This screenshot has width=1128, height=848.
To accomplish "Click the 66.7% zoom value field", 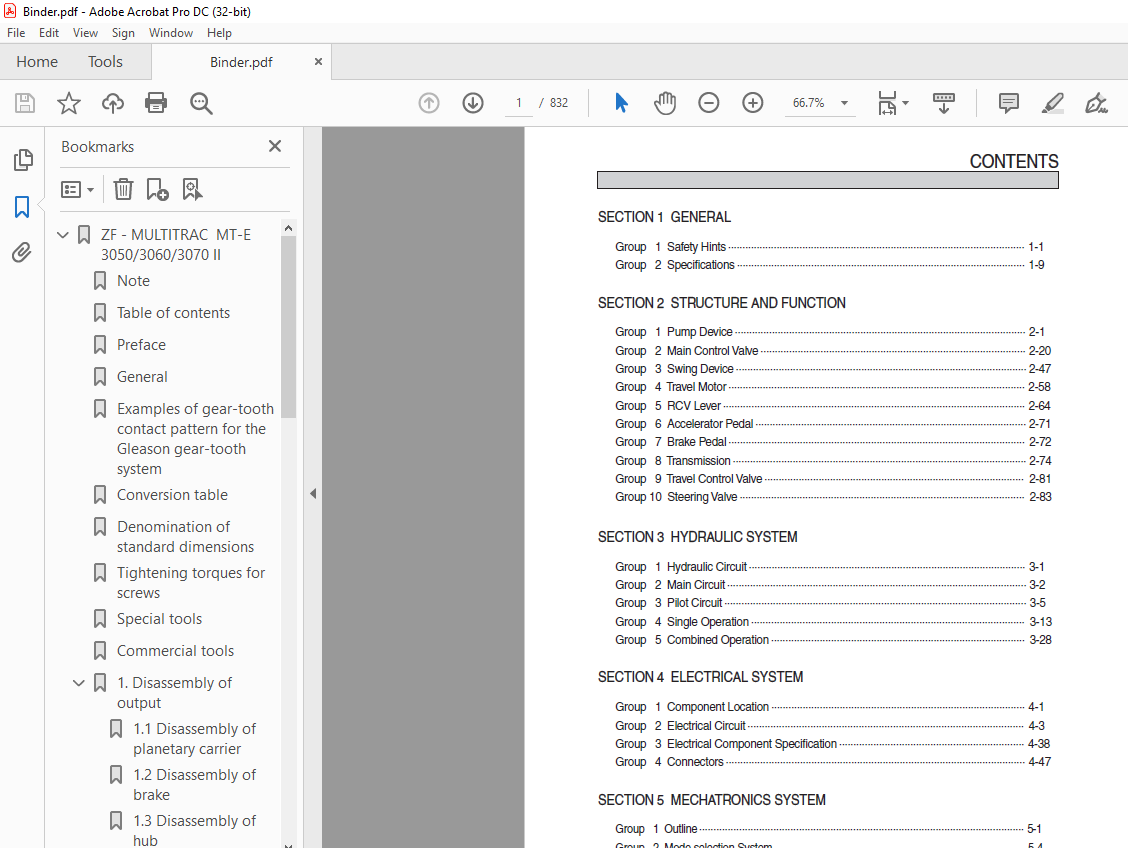I will [x=809, y=103].
